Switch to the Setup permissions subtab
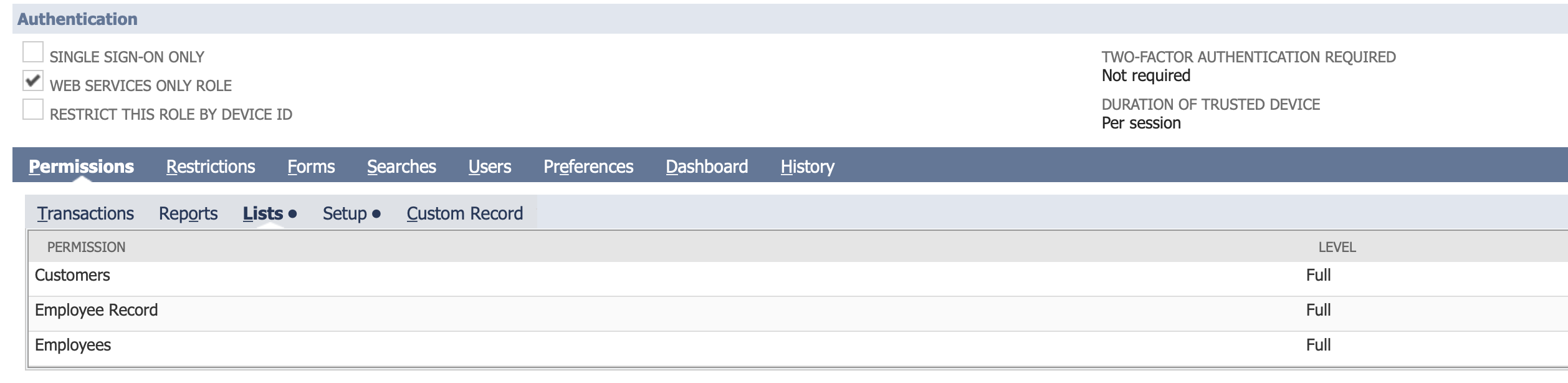Screen dimensions: 1568x383 [x=345, y=213]
